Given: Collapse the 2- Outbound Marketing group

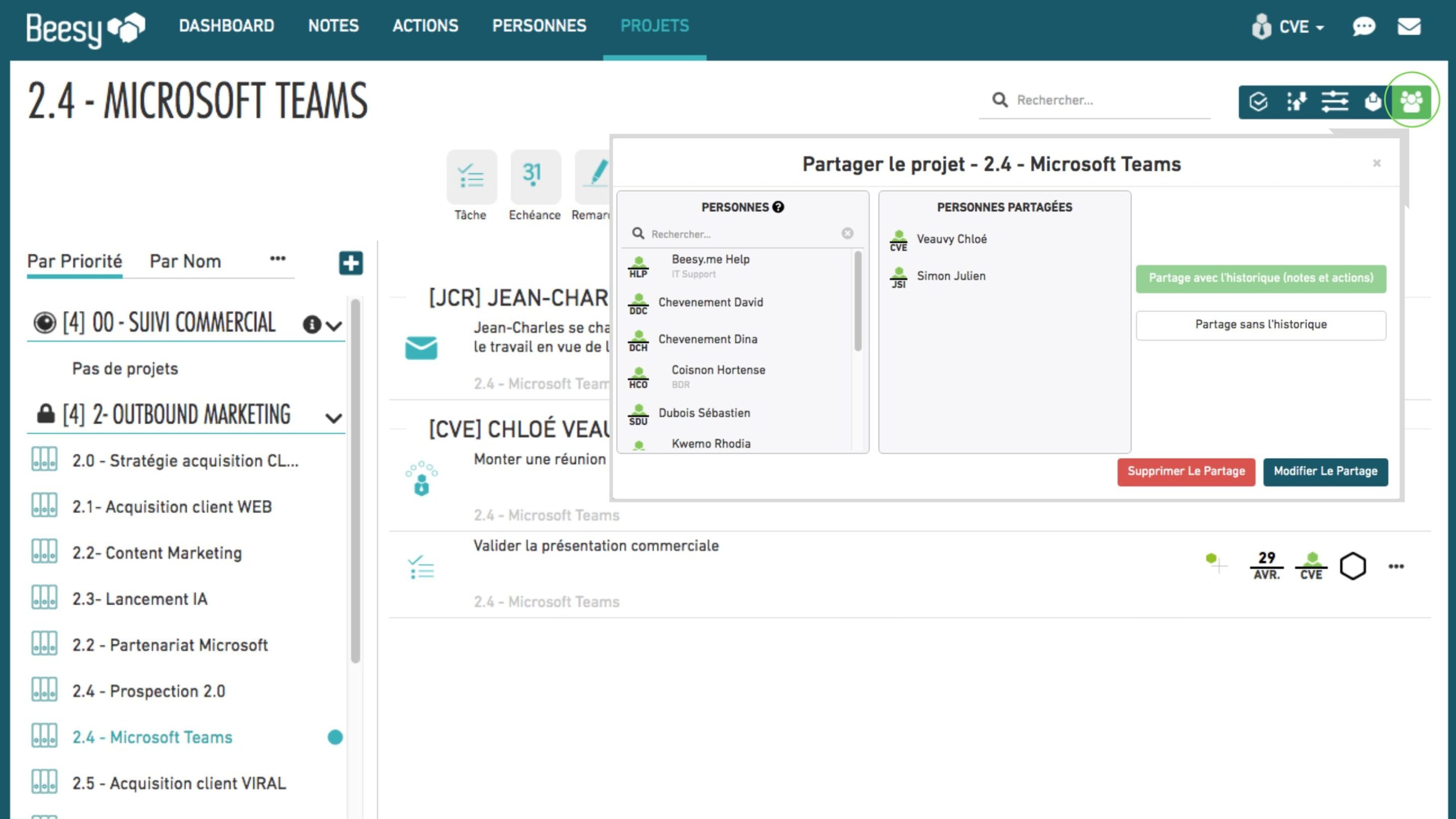Looking at the screenshot, I should tap(334, 418).
